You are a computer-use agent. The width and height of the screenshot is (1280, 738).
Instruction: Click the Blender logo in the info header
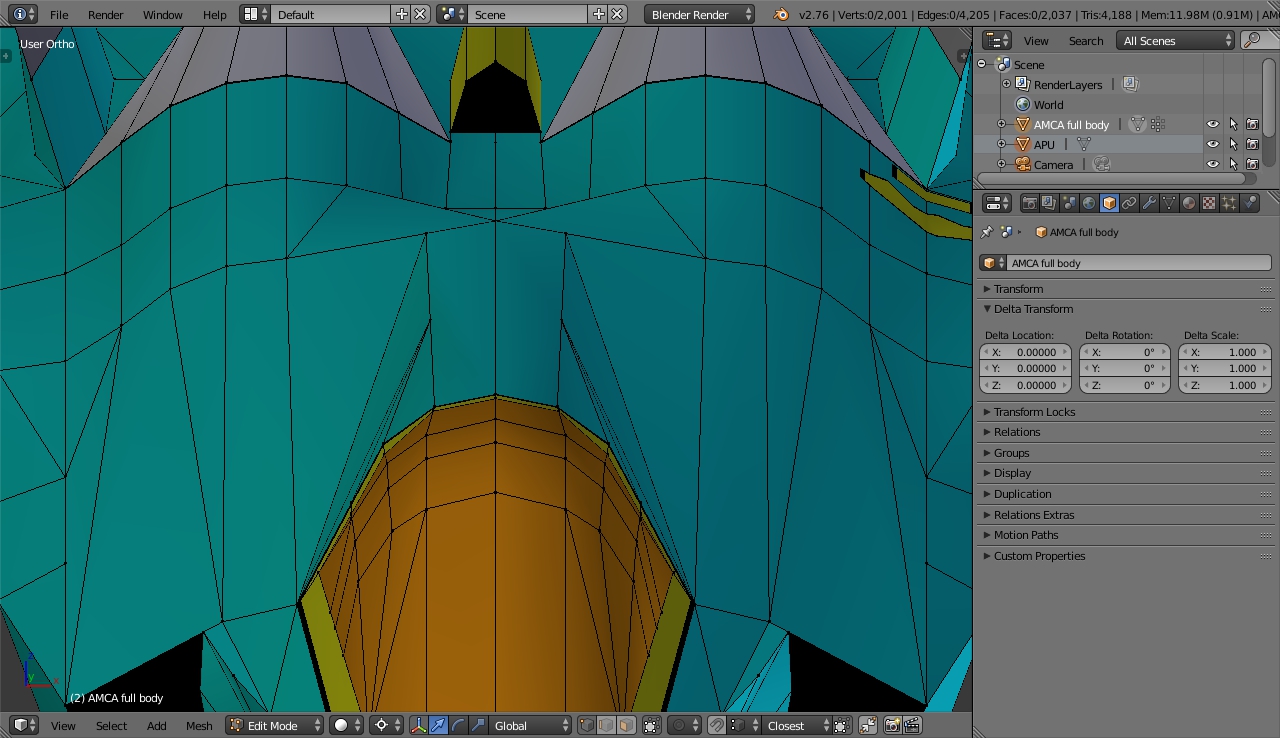point(781,14)
